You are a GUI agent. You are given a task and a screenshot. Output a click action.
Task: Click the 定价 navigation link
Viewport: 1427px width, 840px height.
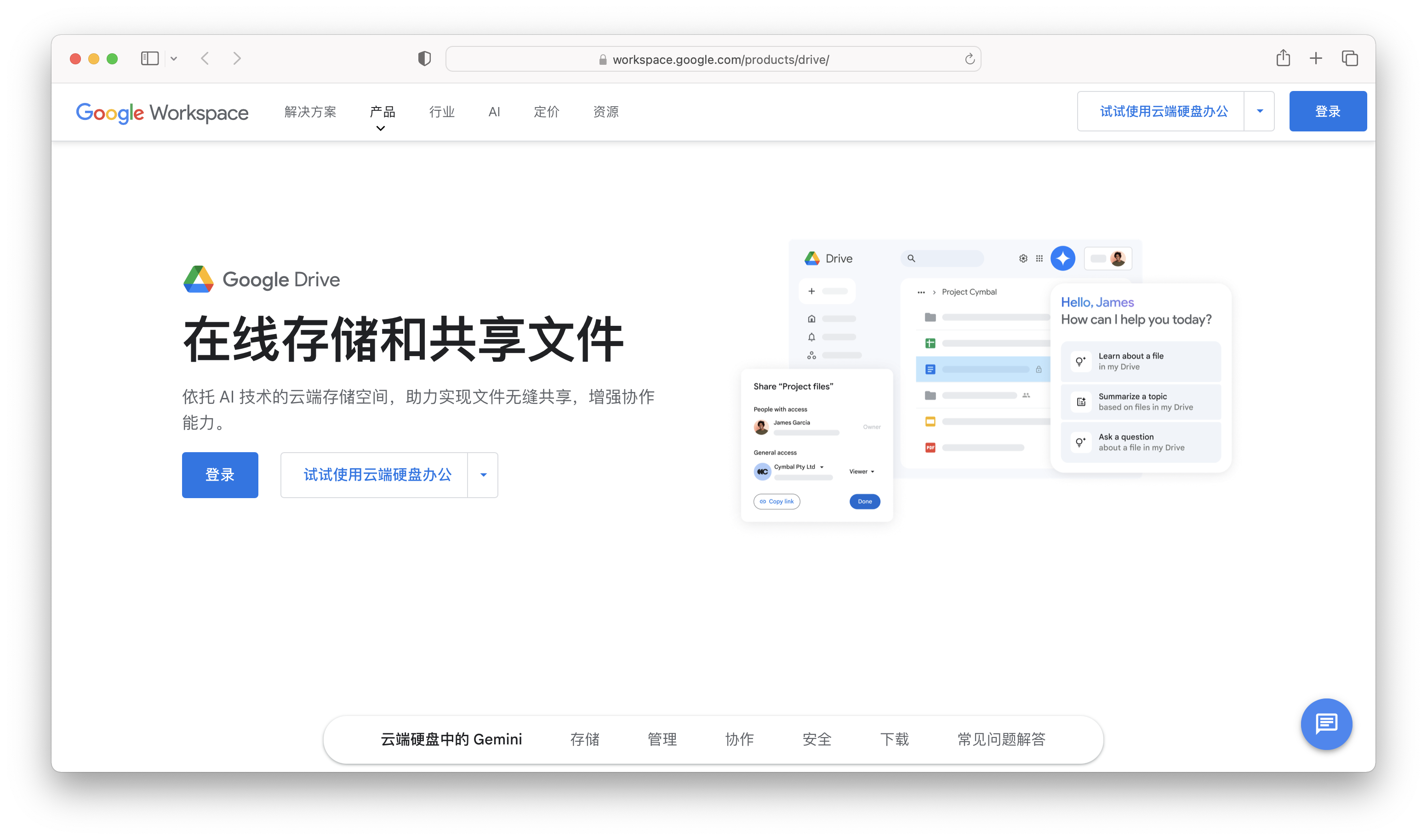[546, 112]
